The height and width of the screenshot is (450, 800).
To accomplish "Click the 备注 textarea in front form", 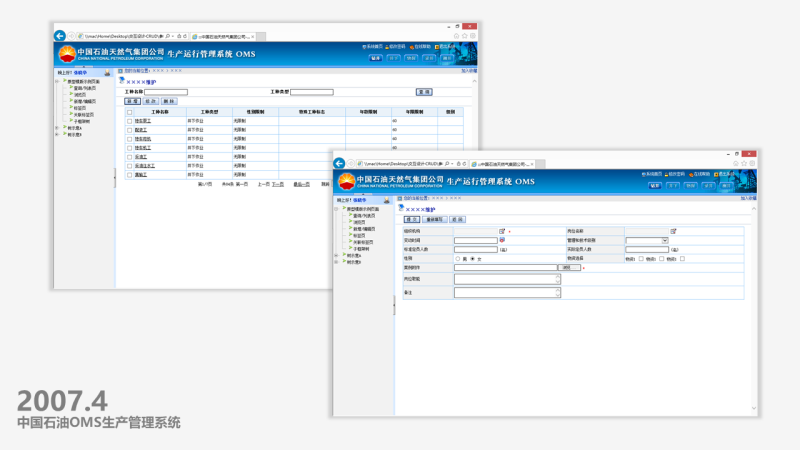I will (x=508, y=292).
